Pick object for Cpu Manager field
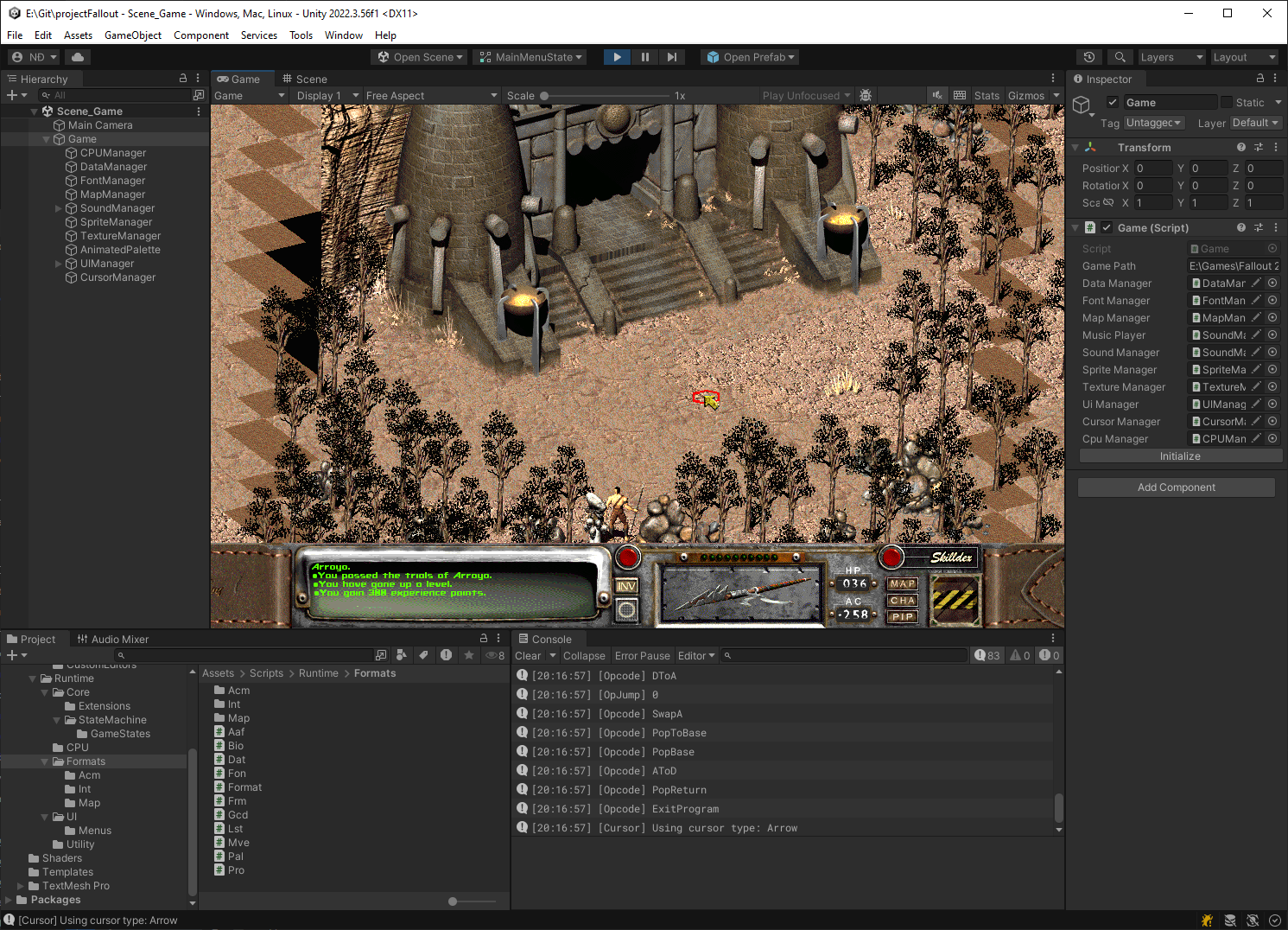Viewport: 1288px width, 930px height. [x=1272, y=438]
